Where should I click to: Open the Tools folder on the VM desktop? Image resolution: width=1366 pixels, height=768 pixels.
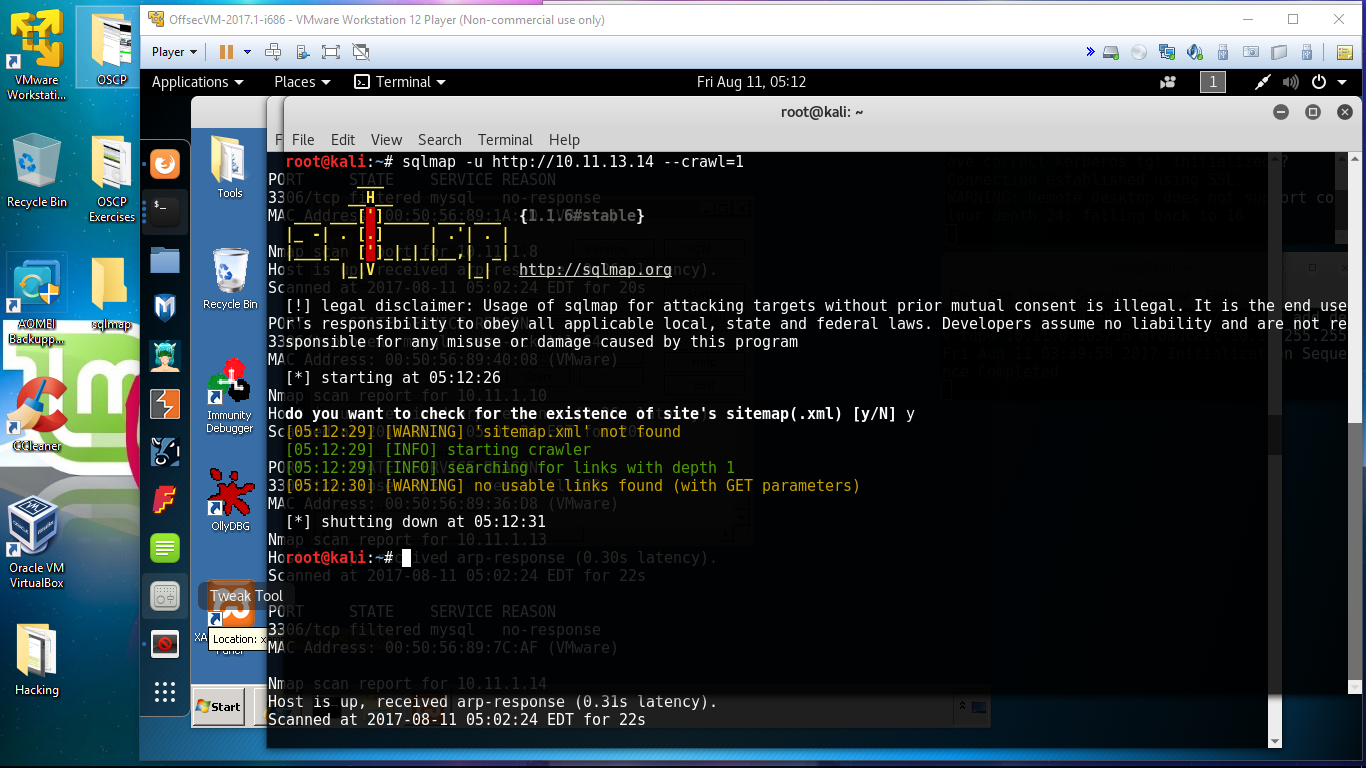pos(229,166)
